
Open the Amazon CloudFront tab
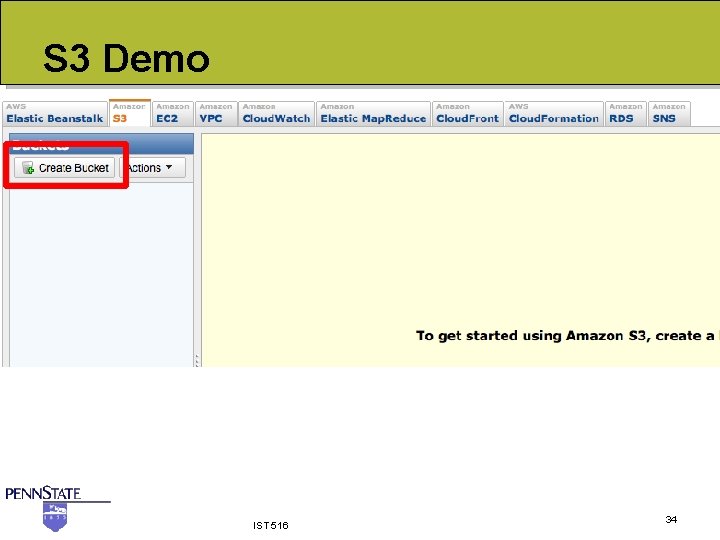467,113
